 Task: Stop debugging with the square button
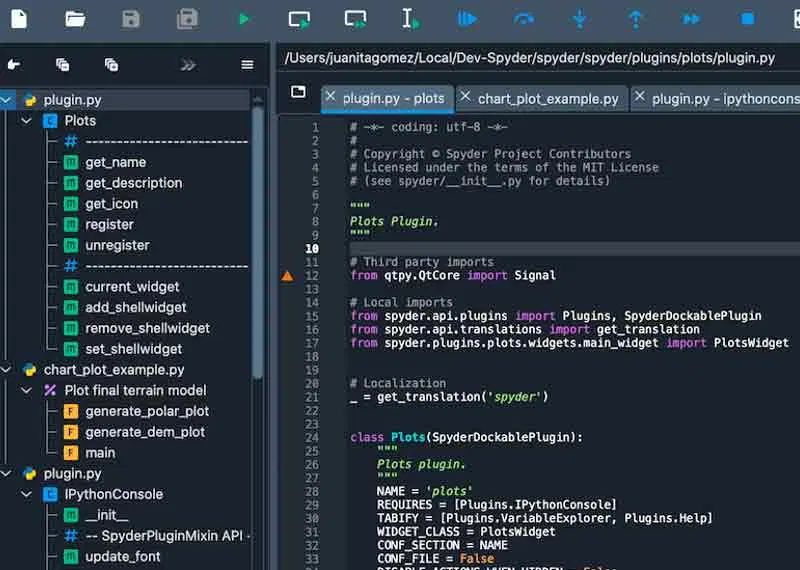(747, 19)
